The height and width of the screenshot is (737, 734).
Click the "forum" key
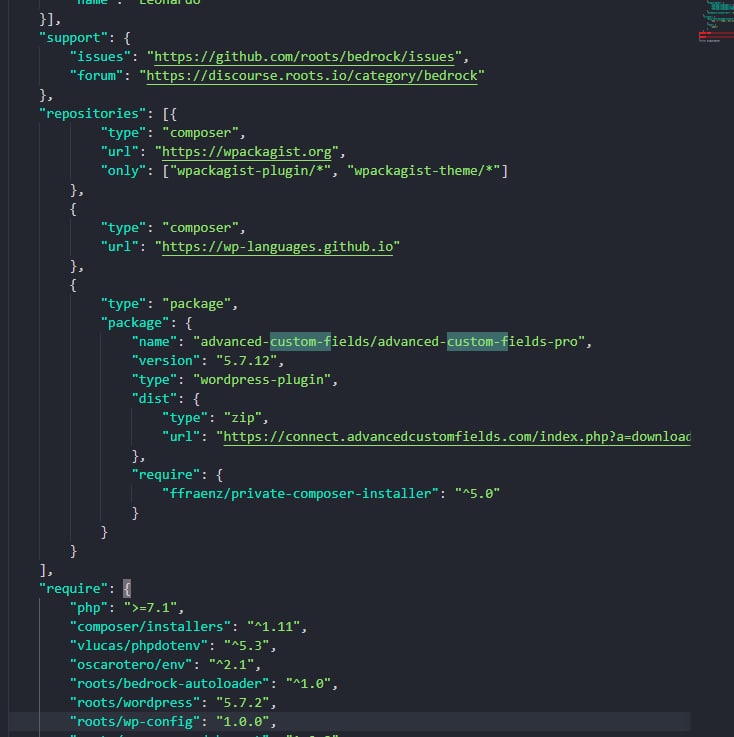pos(96,76)
